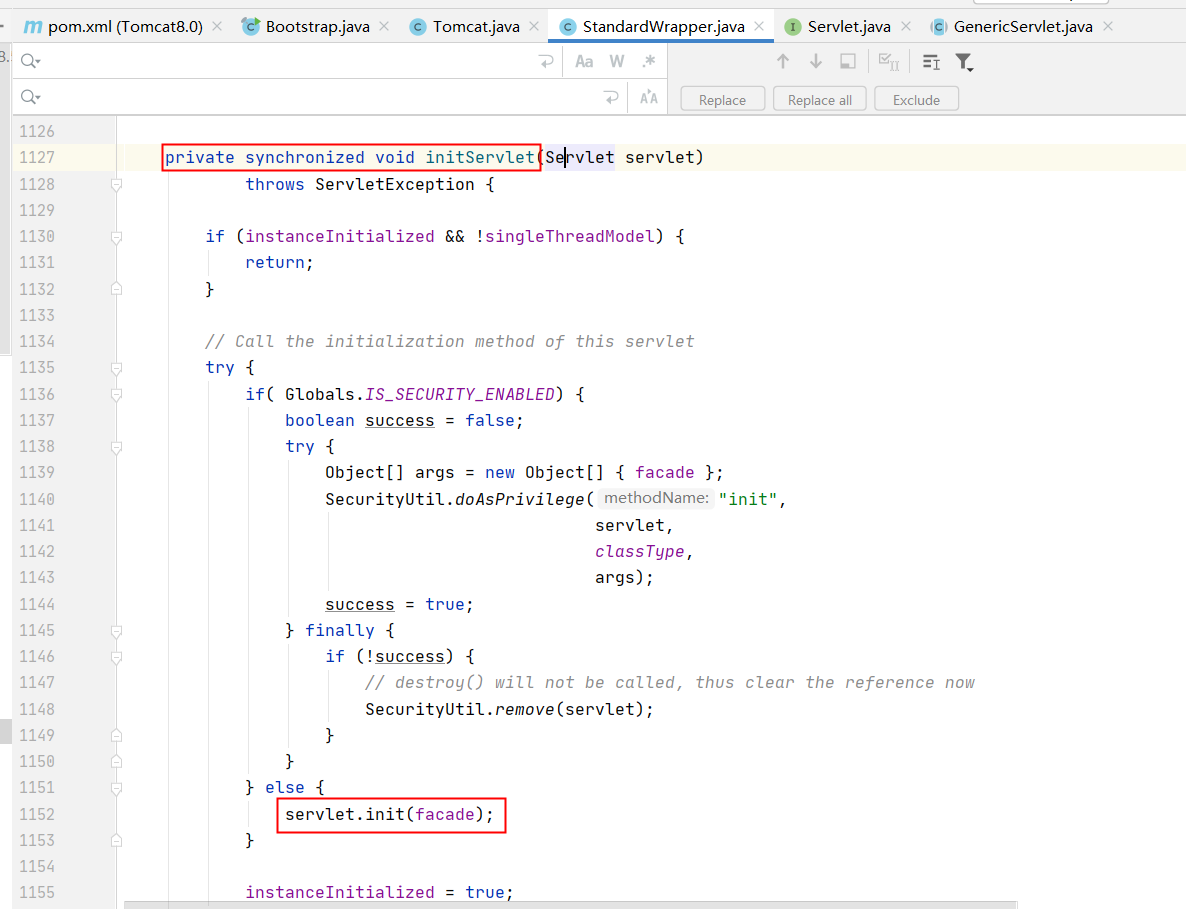Click the horizontal scrollbar at editor bottom
1186x909 pixels.
[x=571, y=904]
